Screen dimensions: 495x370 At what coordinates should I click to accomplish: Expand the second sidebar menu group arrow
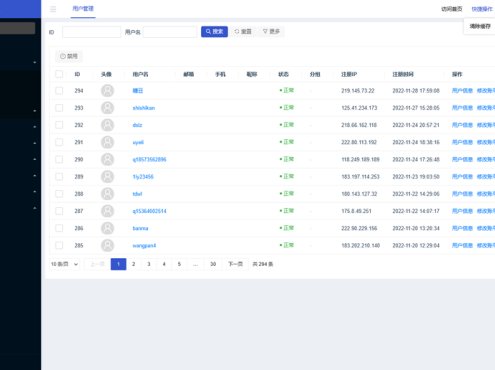35,111
